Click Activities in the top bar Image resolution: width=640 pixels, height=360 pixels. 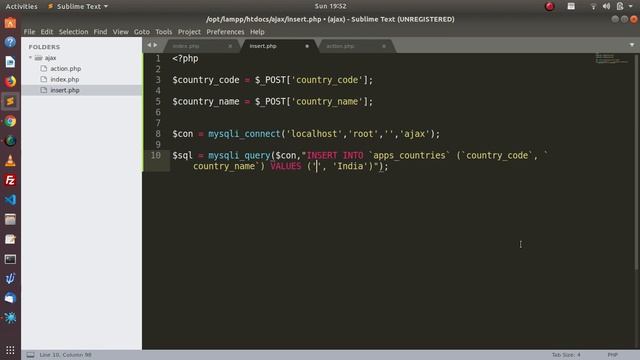click(x=21, y=6)
